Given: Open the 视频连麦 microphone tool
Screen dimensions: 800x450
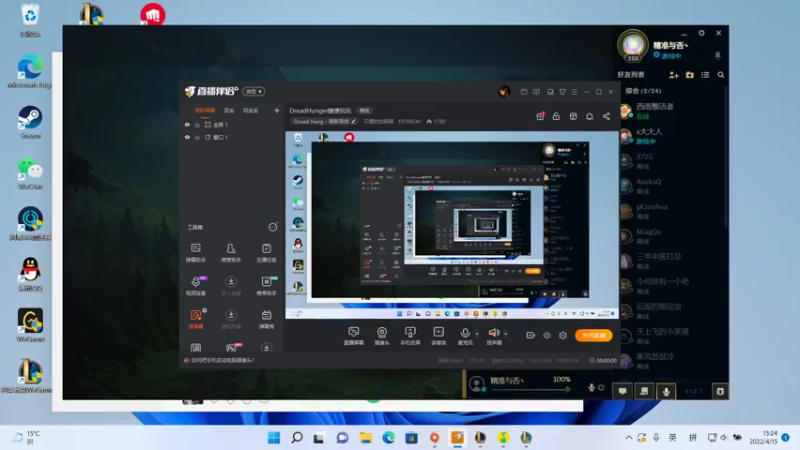Looking at the screenshot, I should pos(196,286).
